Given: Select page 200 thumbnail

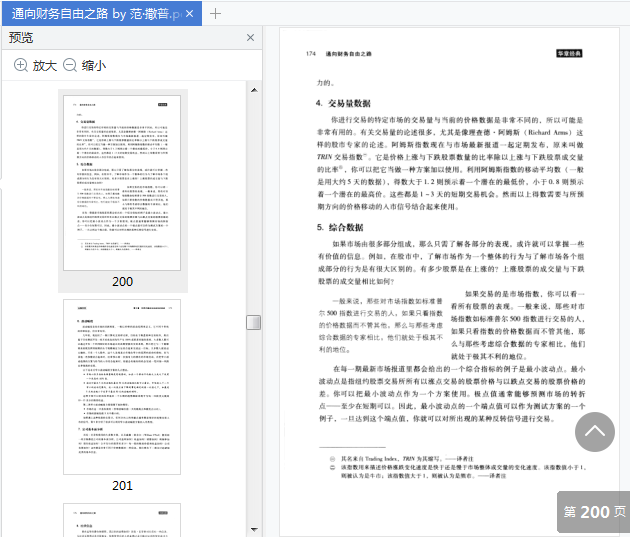Looking at the screenshot, I should pyautogui.click(x=122, y=183).
